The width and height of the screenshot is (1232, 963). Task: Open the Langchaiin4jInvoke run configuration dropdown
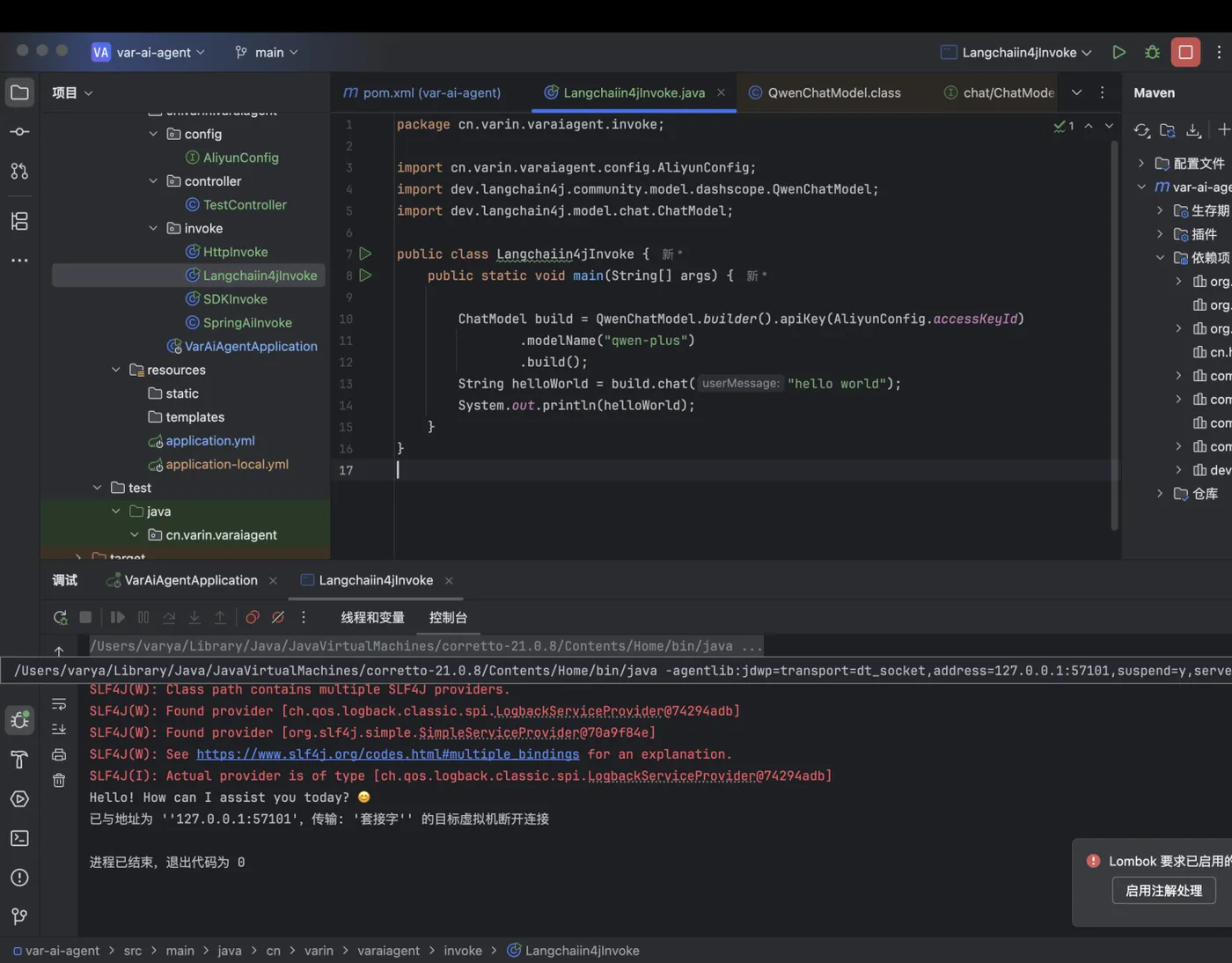click(x=1016, y=53)
